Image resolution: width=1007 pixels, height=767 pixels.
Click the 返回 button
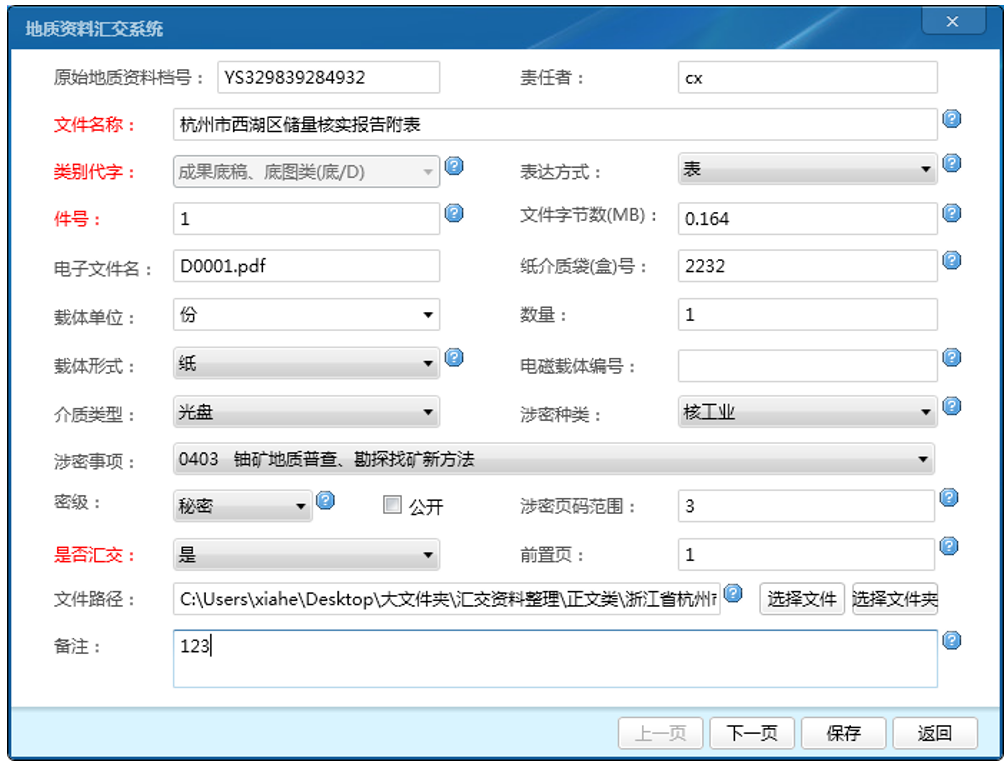click(x=935, y=733)
